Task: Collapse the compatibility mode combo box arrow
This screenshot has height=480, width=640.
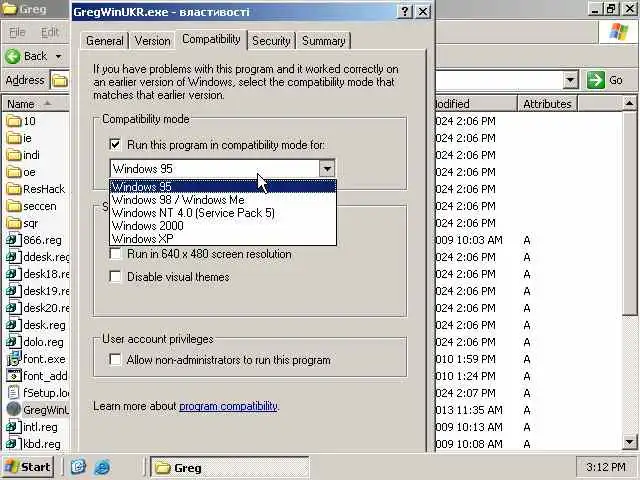Action: [x=327, y=168]
